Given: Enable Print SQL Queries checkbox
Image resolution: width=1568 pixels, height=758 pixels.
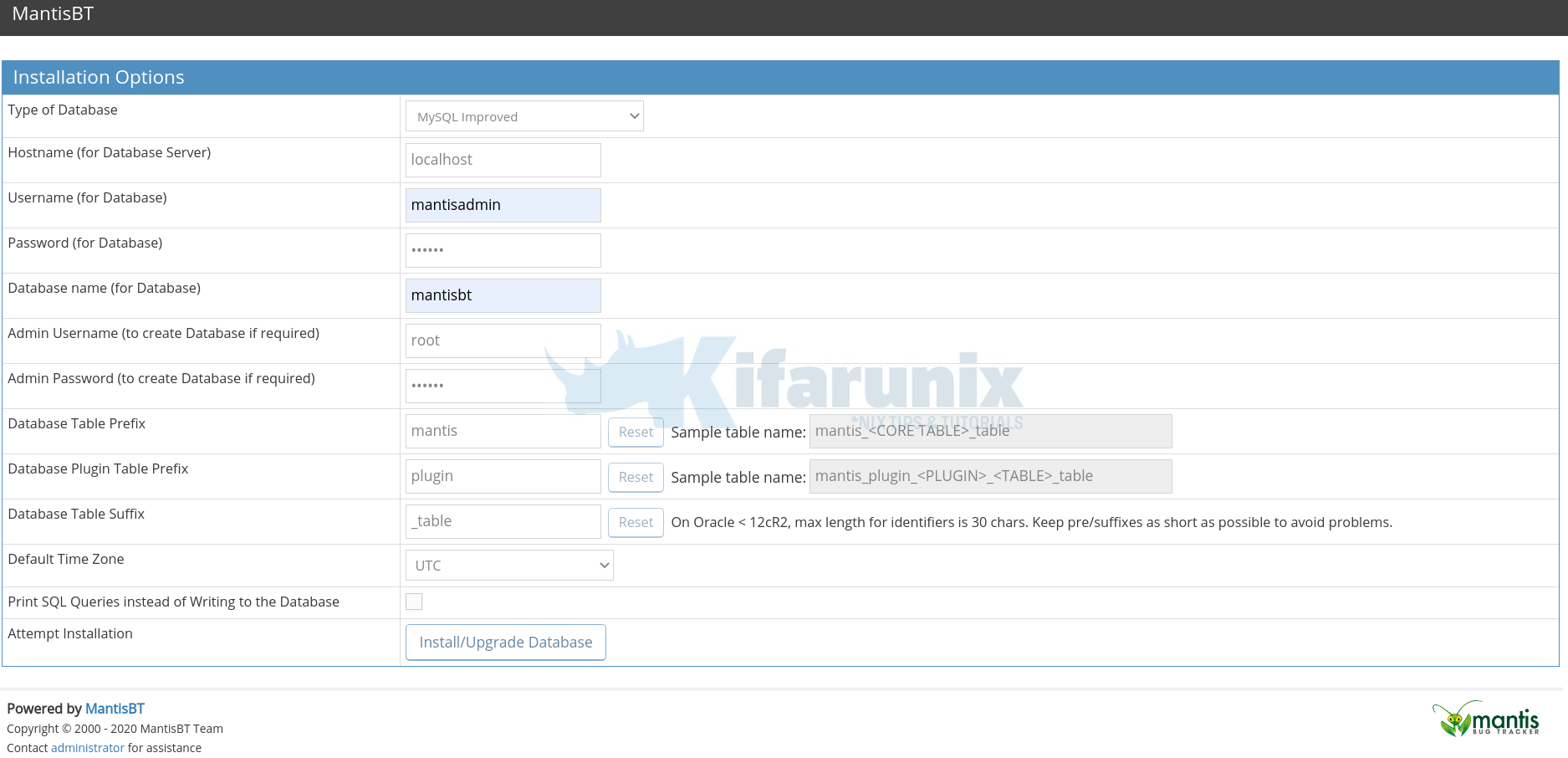Looking at the screenshot, I should coord(414,602).
